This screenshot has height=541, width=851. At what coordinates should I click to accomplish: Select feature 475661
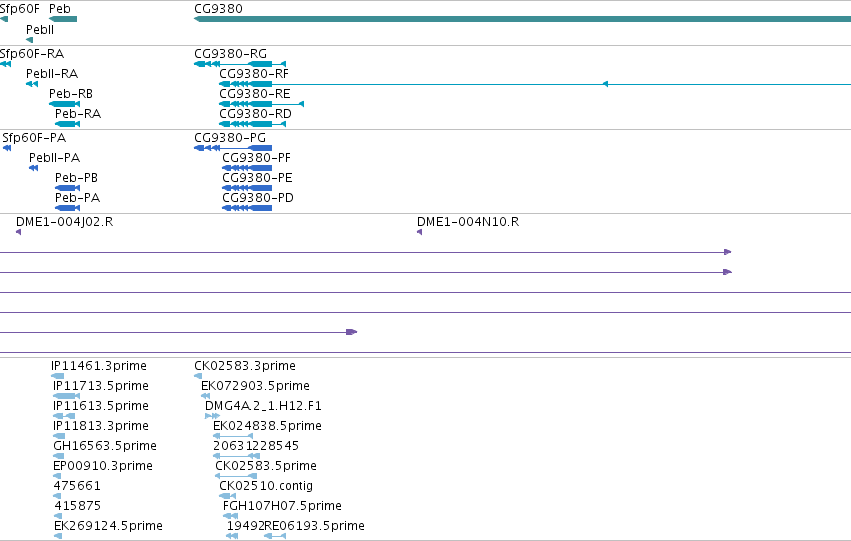click(x=77, y=486)
